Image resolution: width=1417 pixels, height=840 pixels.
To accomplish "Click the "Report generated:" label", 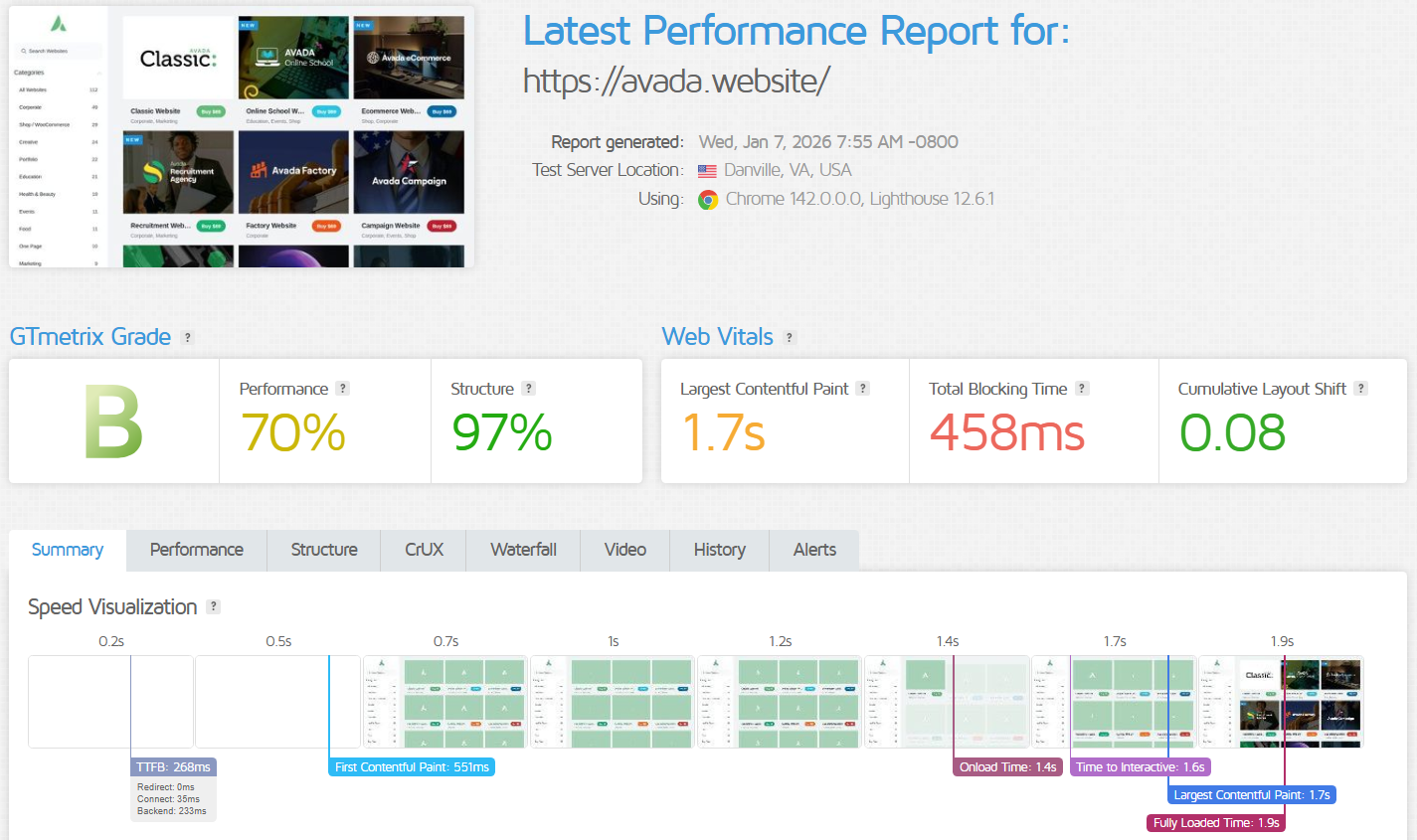I will coord(618,142).
